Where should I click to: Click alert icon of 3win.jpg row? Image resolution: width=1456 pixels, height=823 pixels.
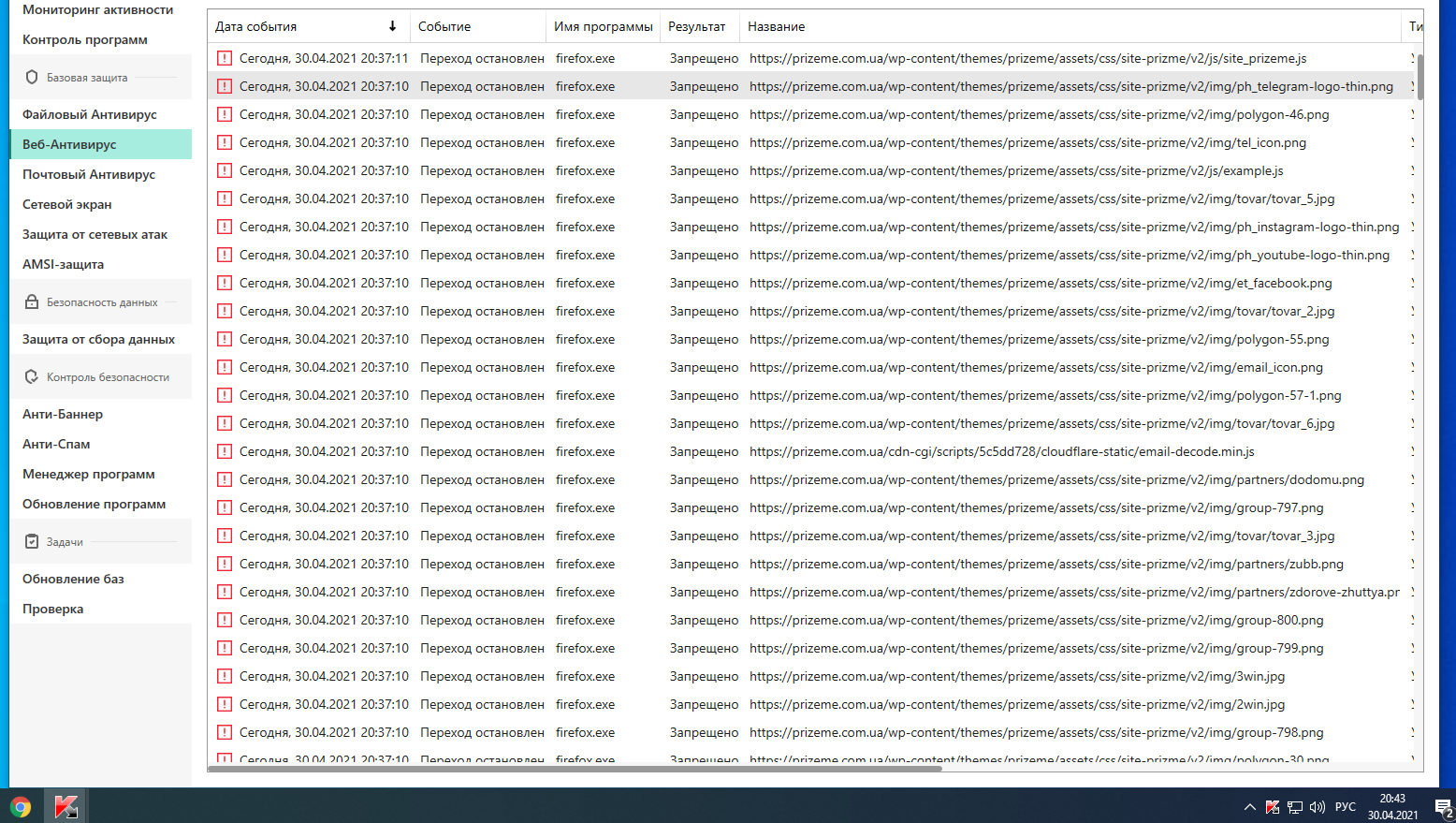(x=225, y=676)
